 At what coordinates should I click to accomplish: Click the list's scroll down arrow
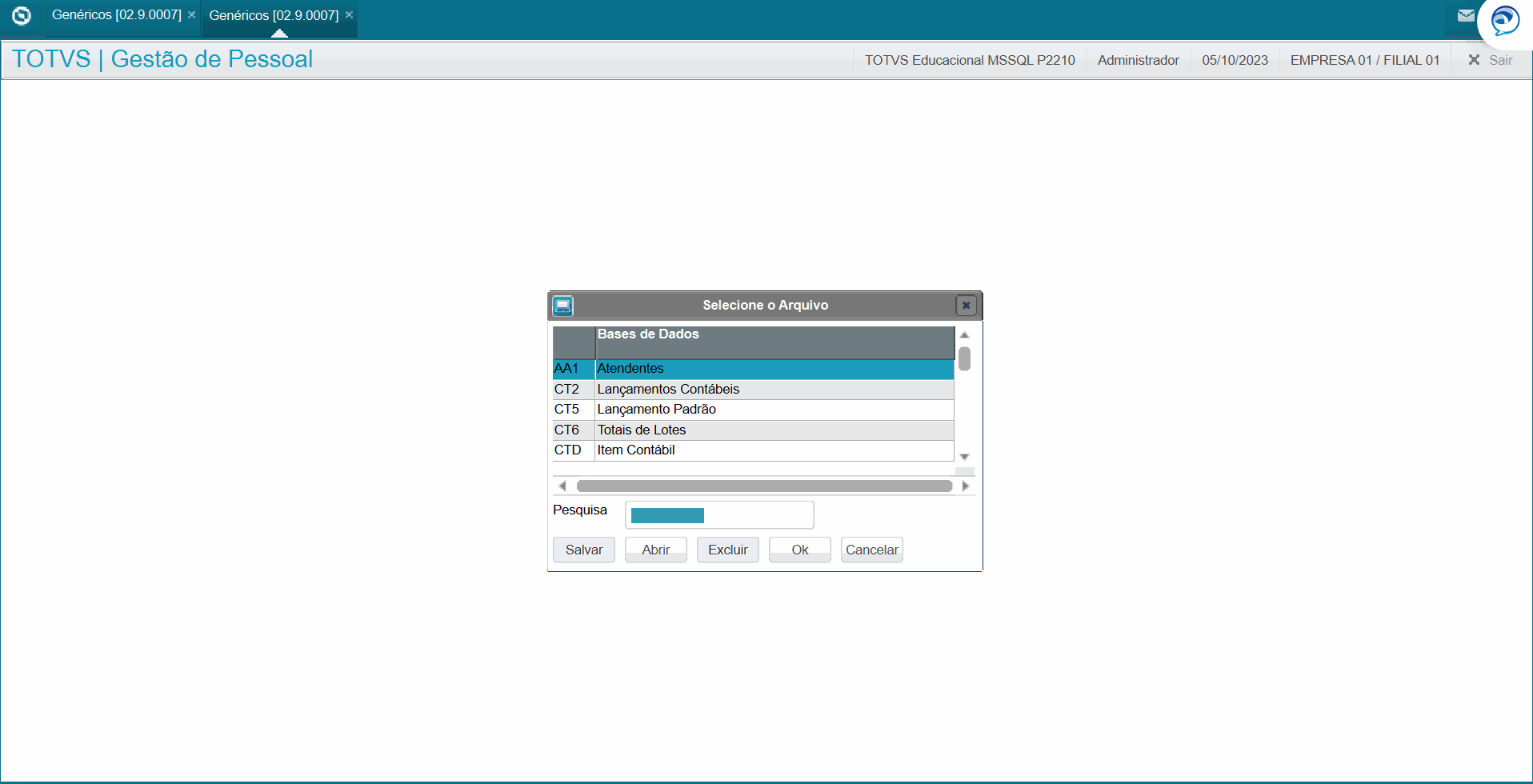click(x=965, y=457)
